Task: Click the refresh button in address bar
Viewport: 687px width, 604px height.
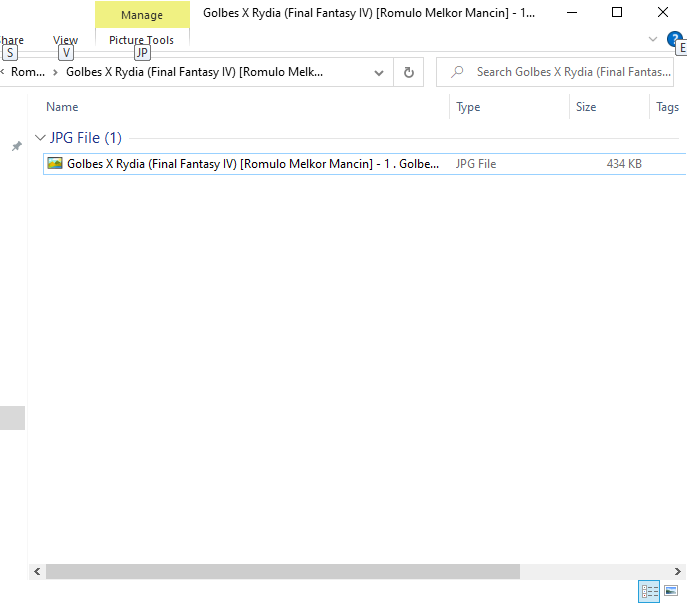Action: (408, 72)
